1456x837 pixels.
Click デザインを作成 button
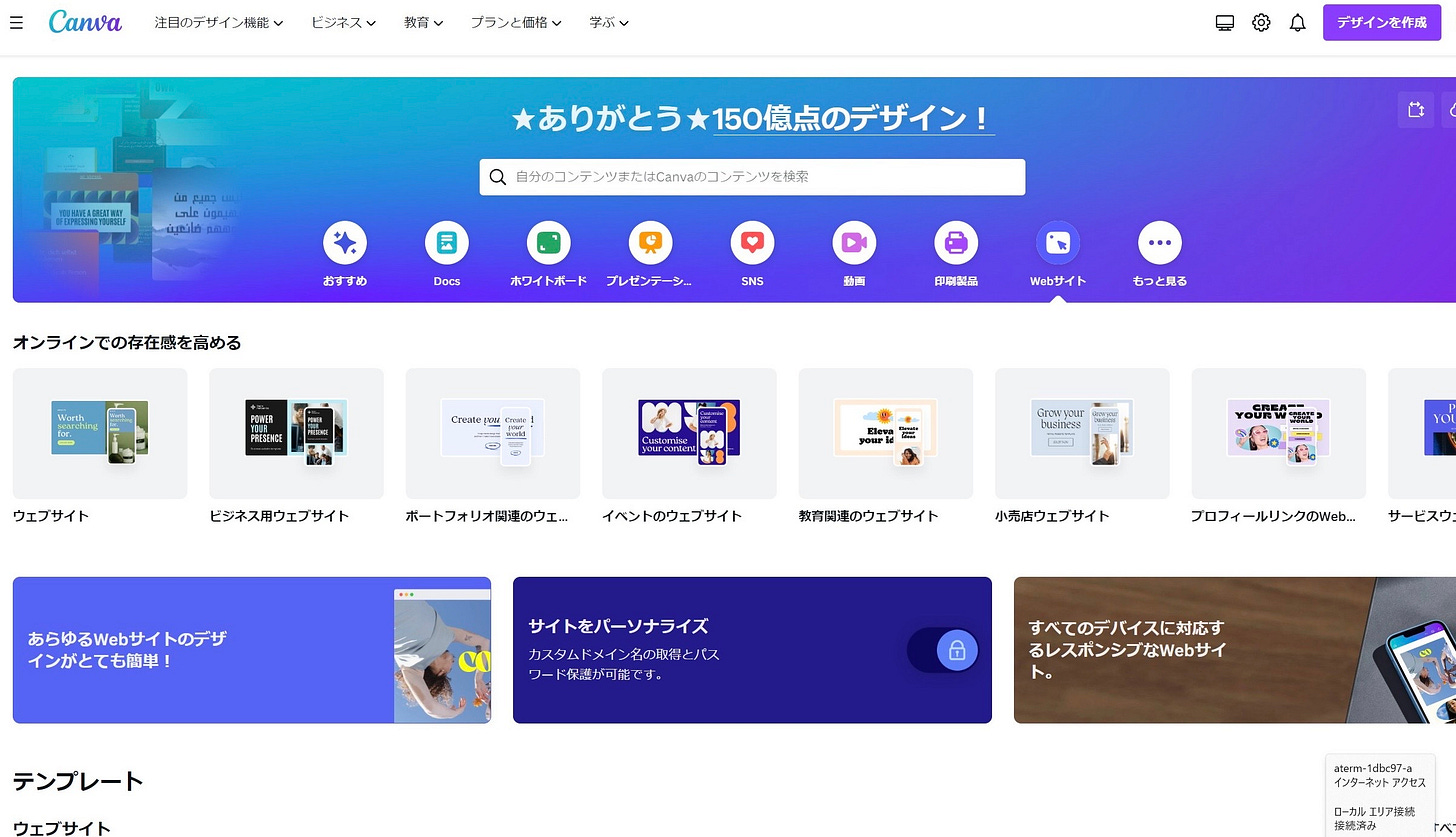click(x=1382, y=22)
